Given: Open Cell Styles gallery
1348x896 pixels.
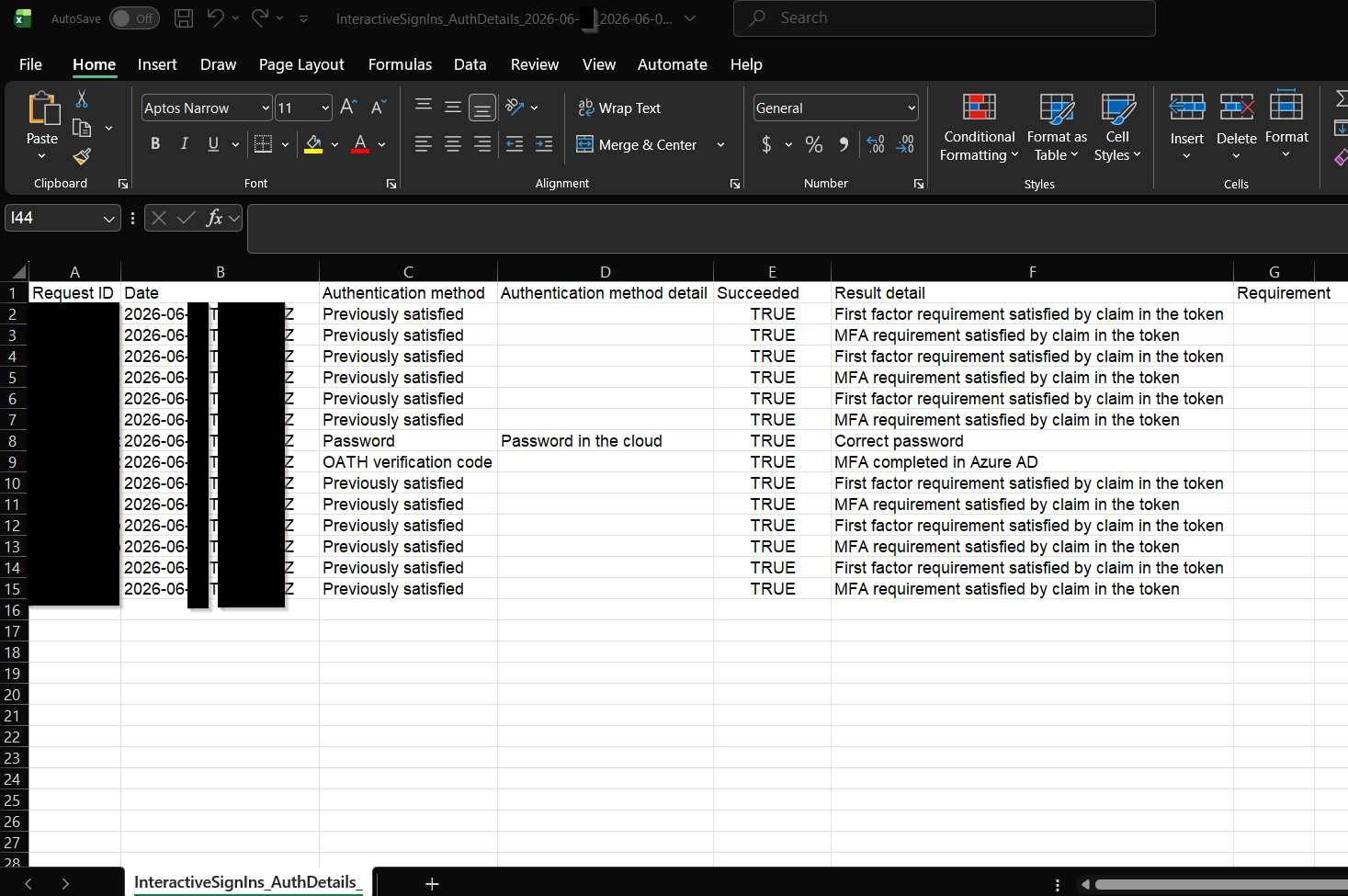Looking at the screenshot, I should click(x=1117, y=128).
